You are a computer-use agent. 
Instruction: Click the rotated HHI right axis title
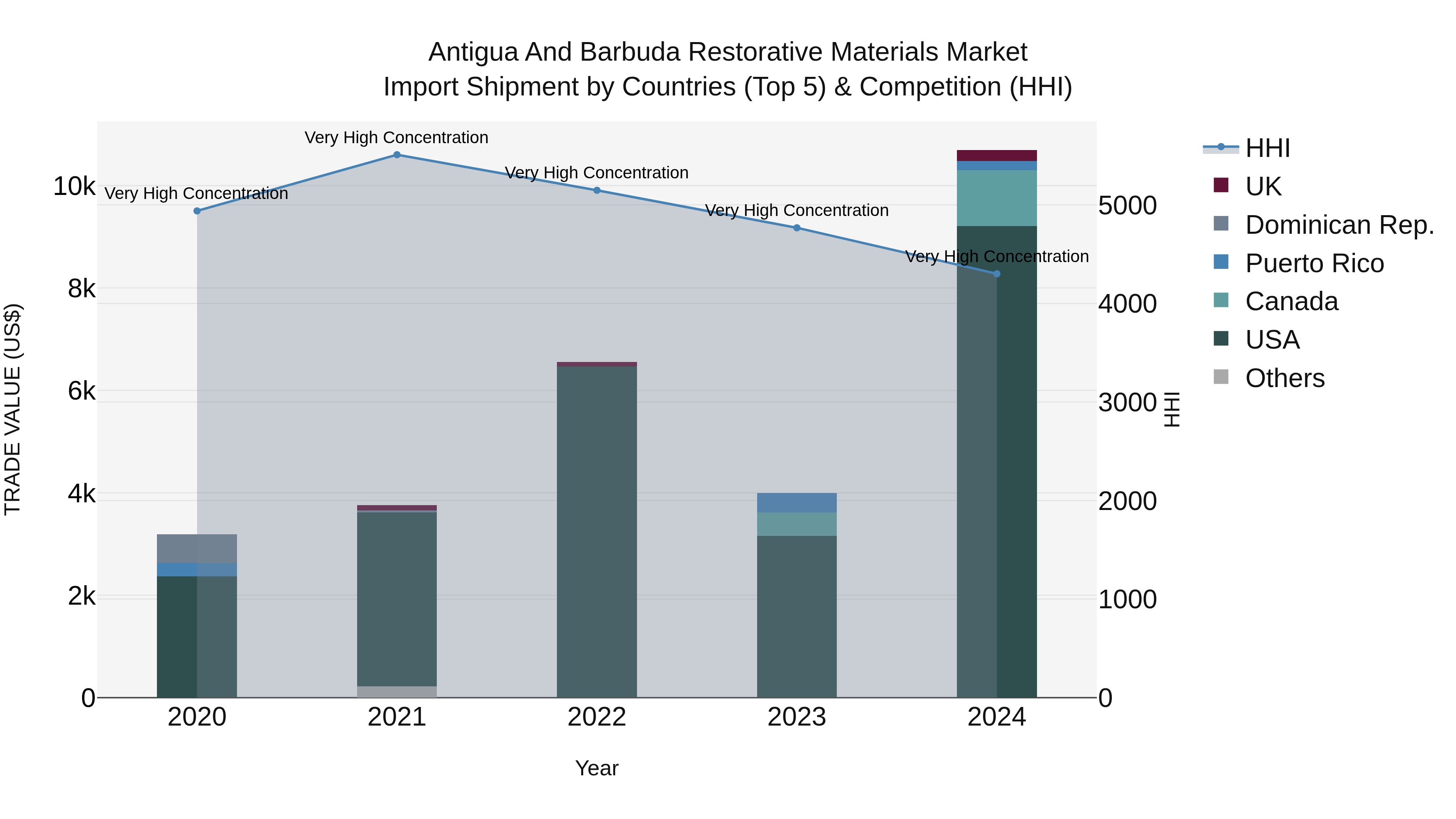[1173, 409]
